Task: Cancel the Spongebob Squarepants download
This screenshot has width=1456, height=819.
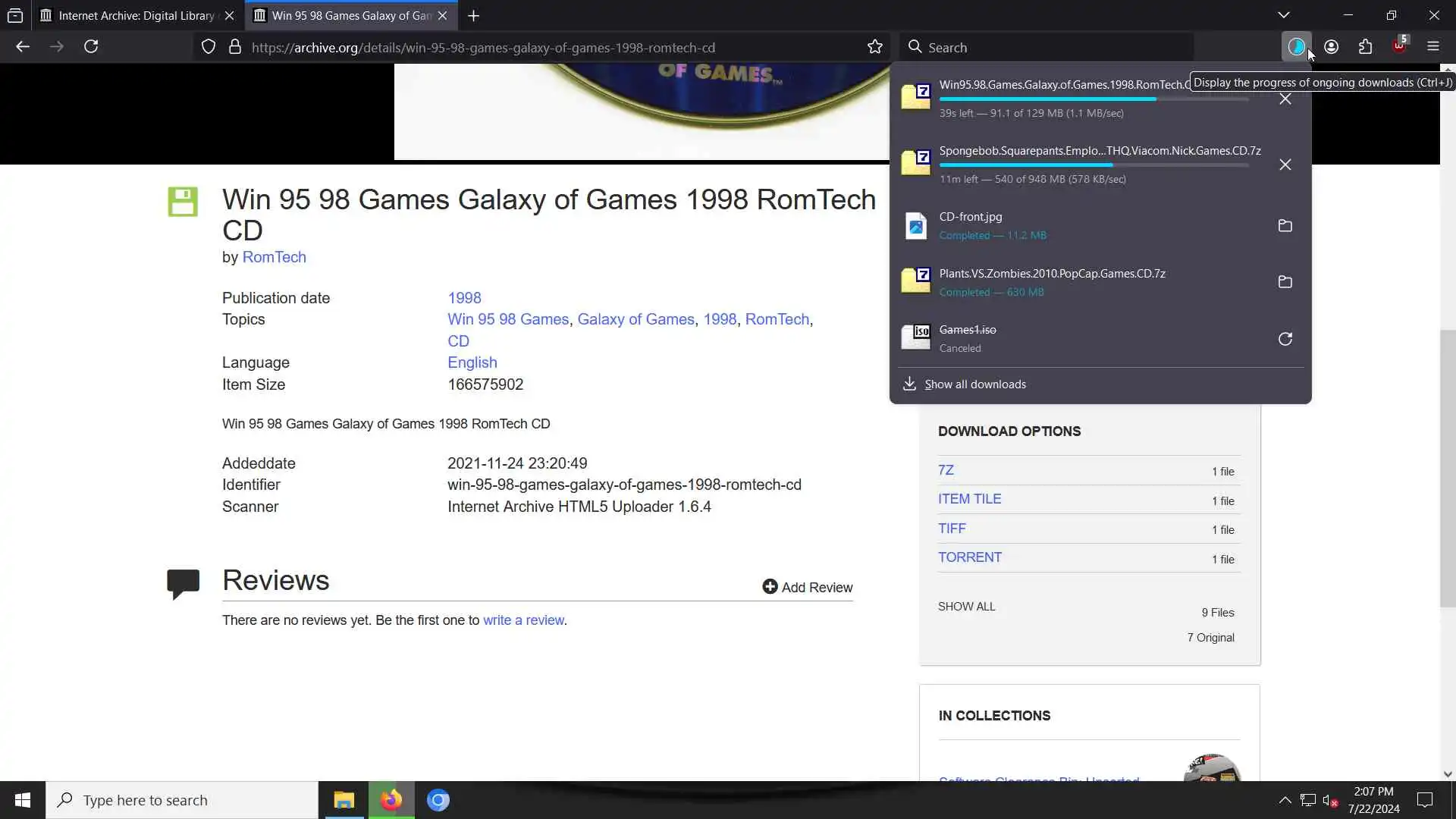Action: (x=1285, y=165)
